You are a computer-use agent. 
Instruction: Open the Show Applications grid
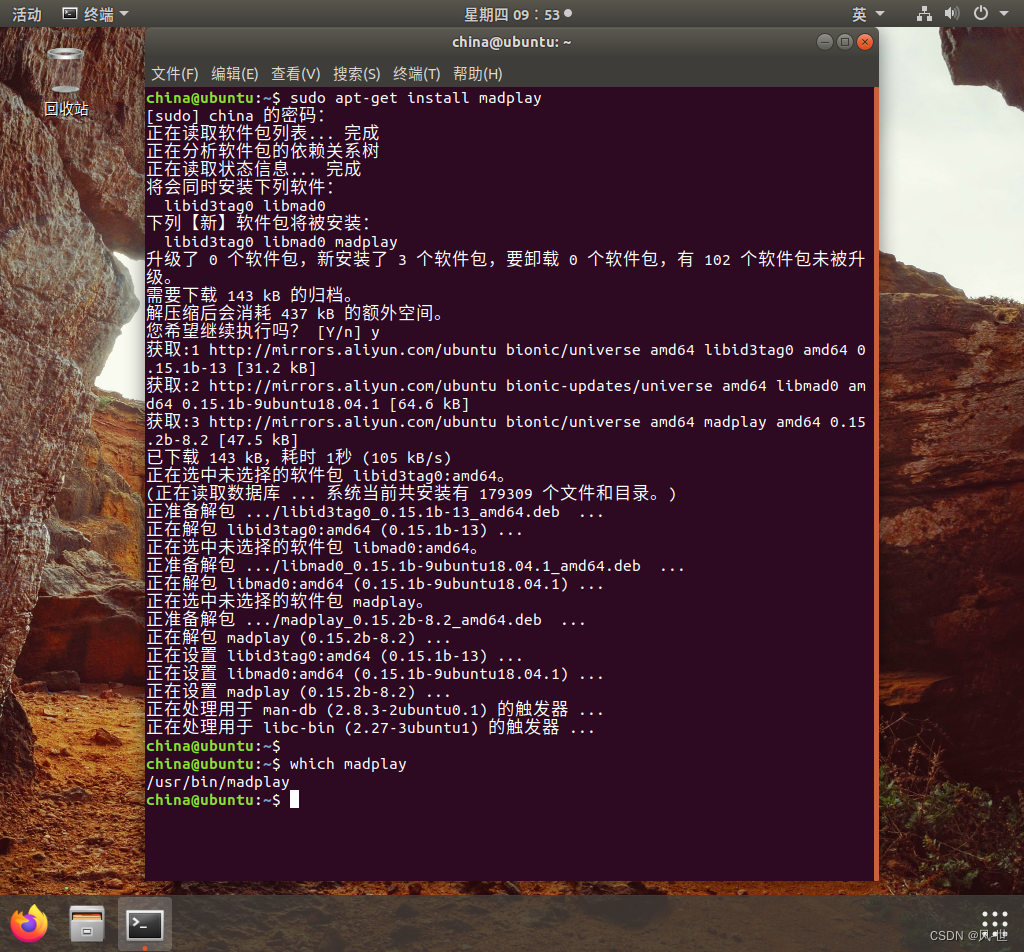click(993, 922)
